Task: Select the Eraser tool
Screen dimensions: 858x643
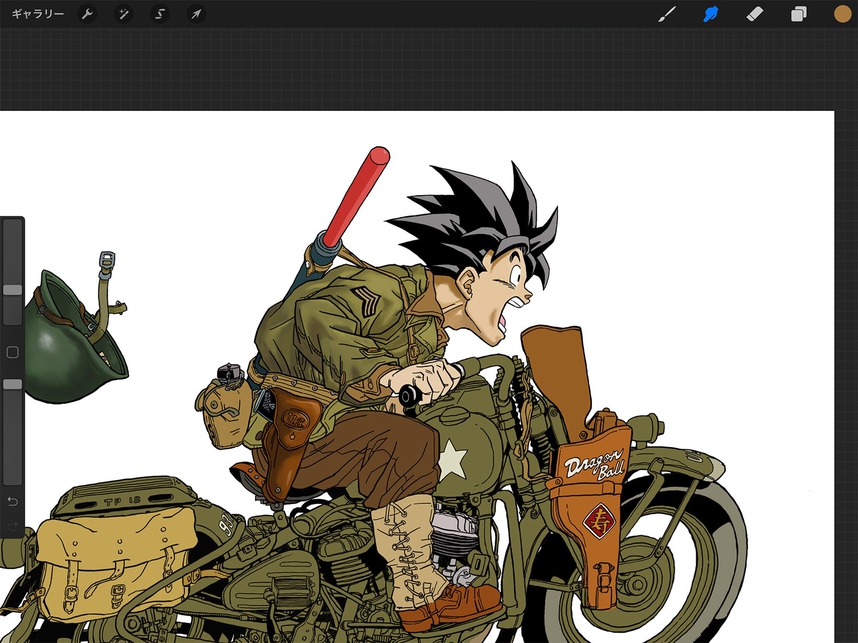Action: [755, 14]
